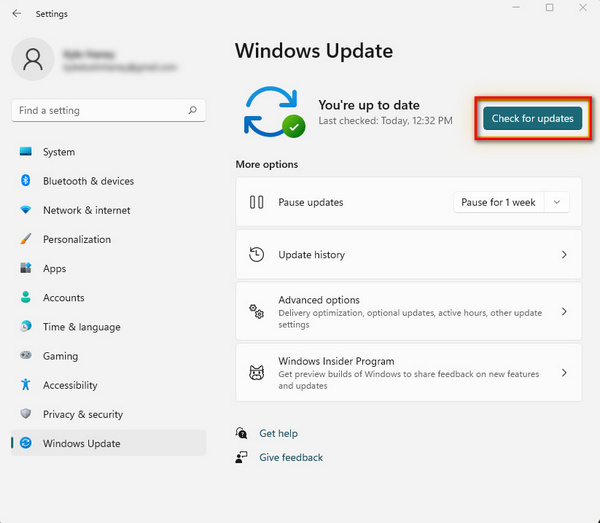Click the Accounts person icon

click(x=26, y=297)
